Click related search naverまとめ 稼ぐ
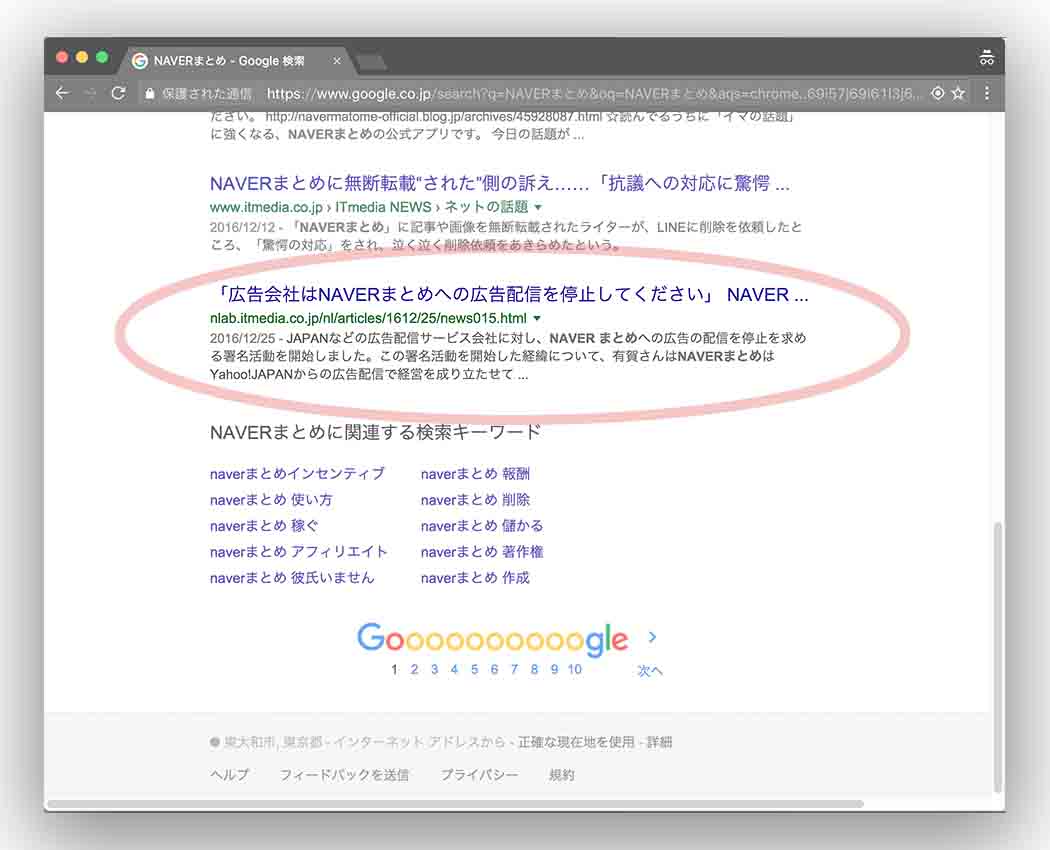 pyautogui.click(x=264, y=526)
